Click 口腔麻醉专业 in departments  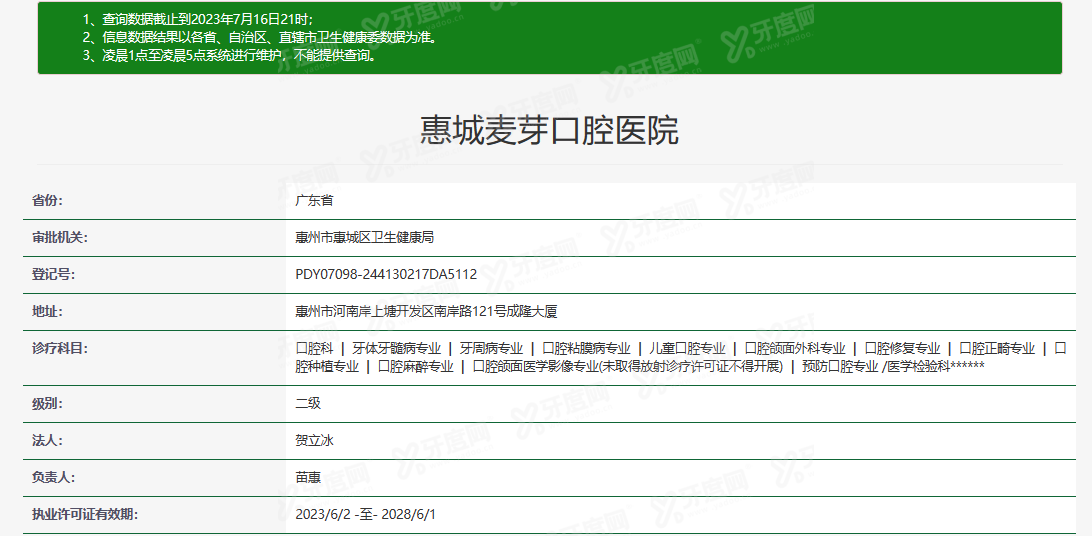tap(416, 366)
